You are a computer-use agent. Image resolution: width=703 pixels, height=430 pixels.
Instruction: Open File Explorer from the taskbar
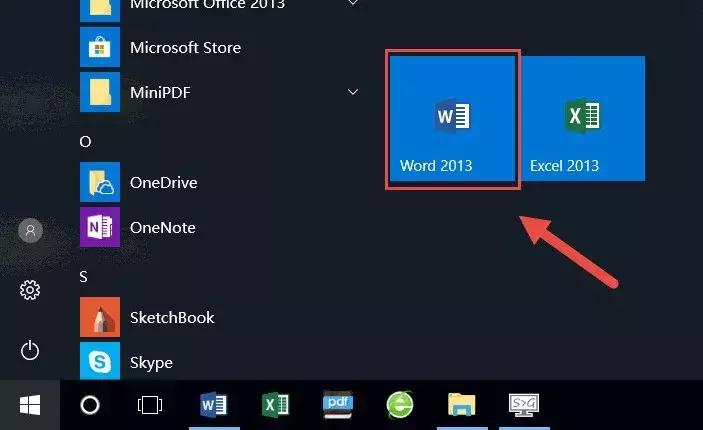(x=462, y=404)
